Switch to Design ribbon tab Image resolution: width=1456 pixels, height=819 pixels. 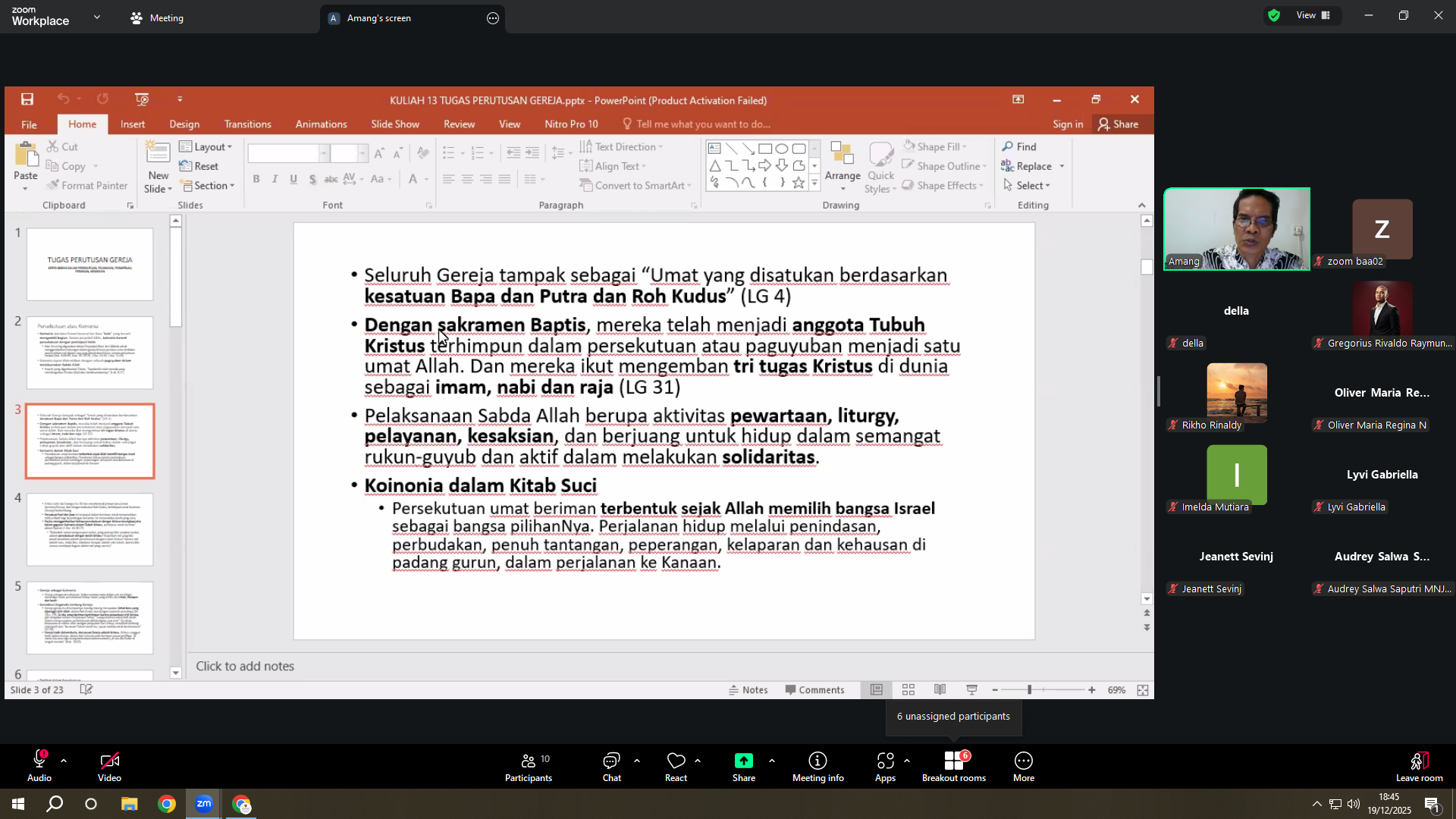(184, 124)
